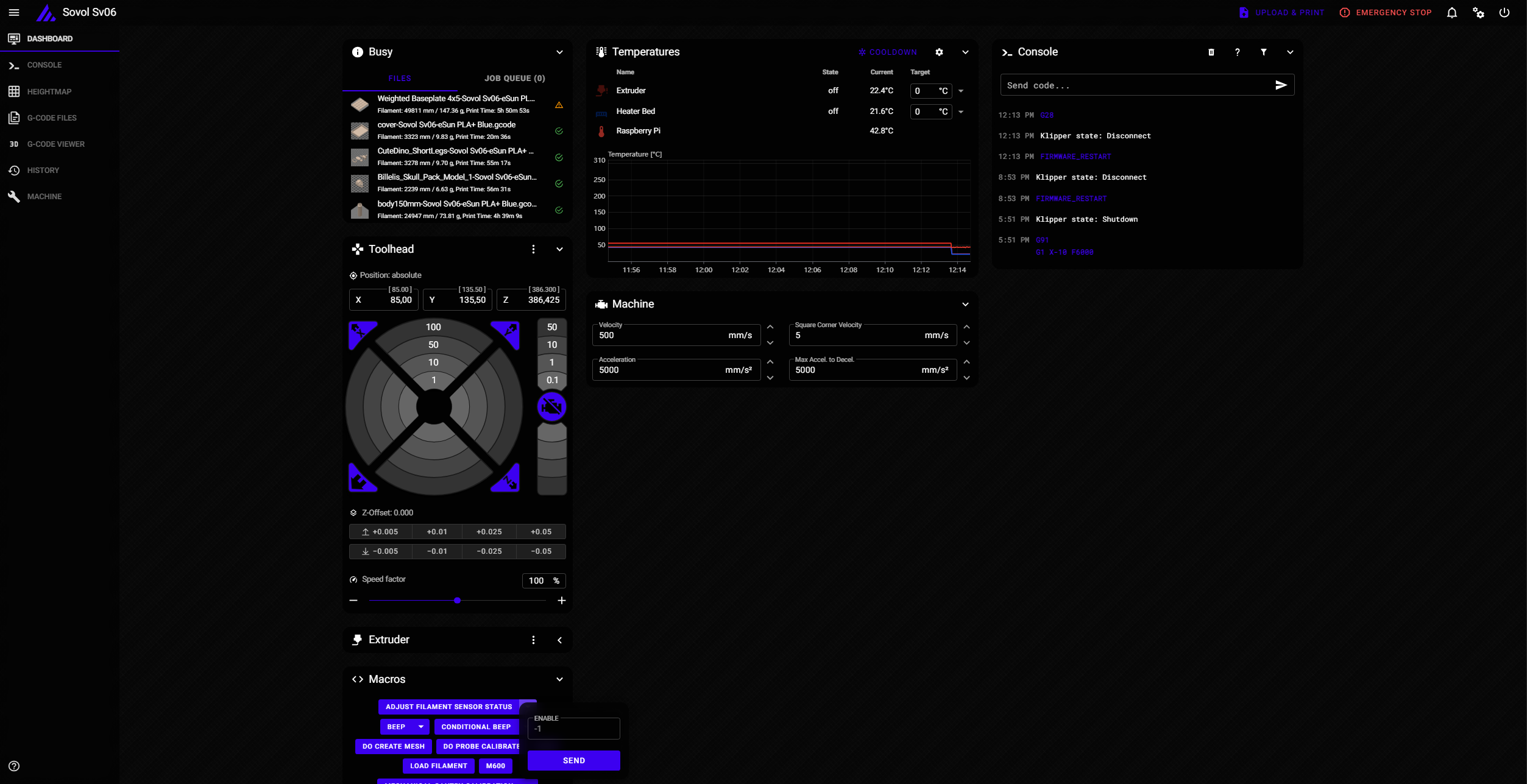Collapse the Machine panel chevron
The width and height of the screenshot is (1527, 784).
[965, 304]
